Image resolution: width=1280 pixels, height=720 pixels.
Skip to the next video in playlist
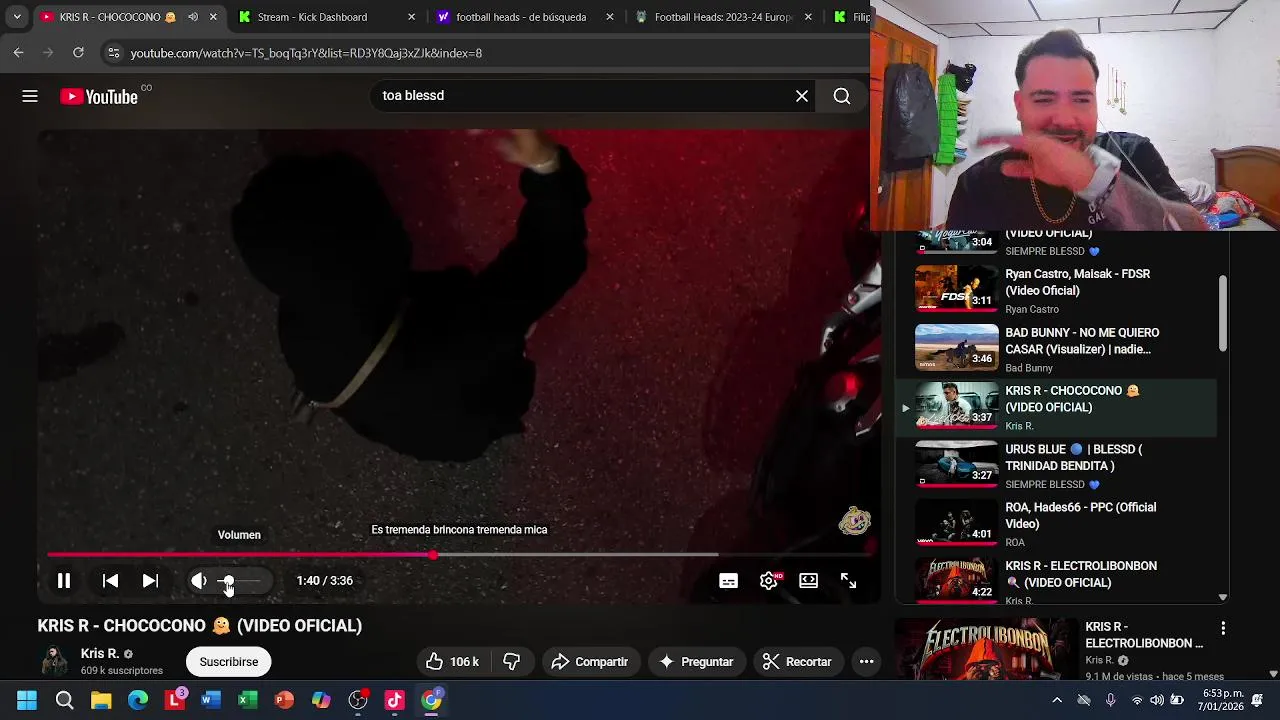pos(150,580)
